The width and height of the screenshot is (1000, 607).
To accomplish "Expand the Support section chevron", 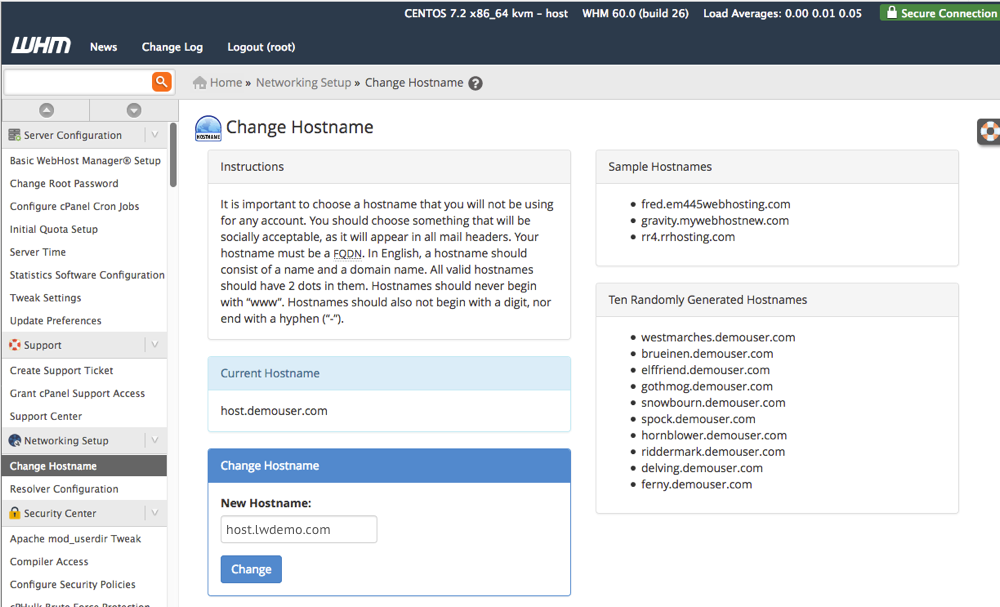I will pyautogui.click(x=155, y=345).
